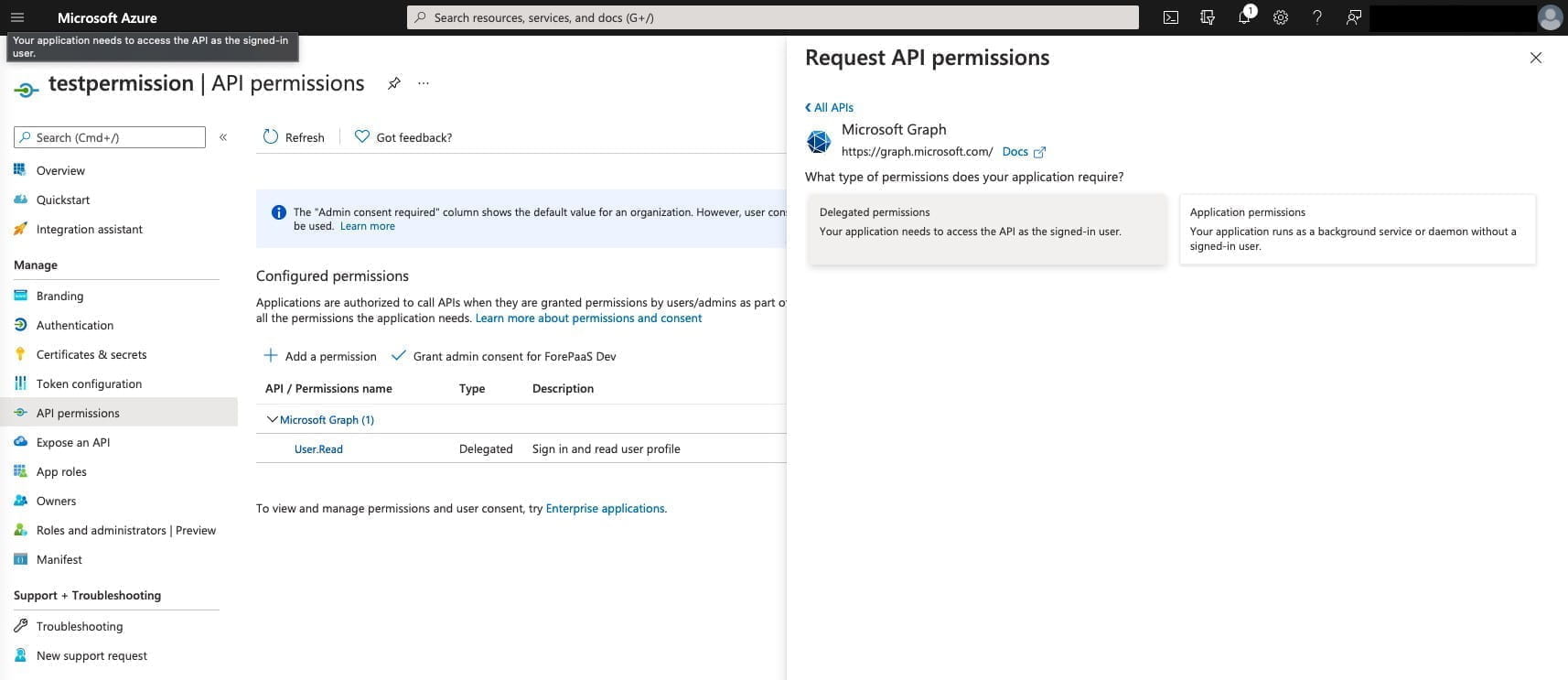
Task: Focus the sidebar Search (Cmd+/) field
Action: click(x=110, y=137)
